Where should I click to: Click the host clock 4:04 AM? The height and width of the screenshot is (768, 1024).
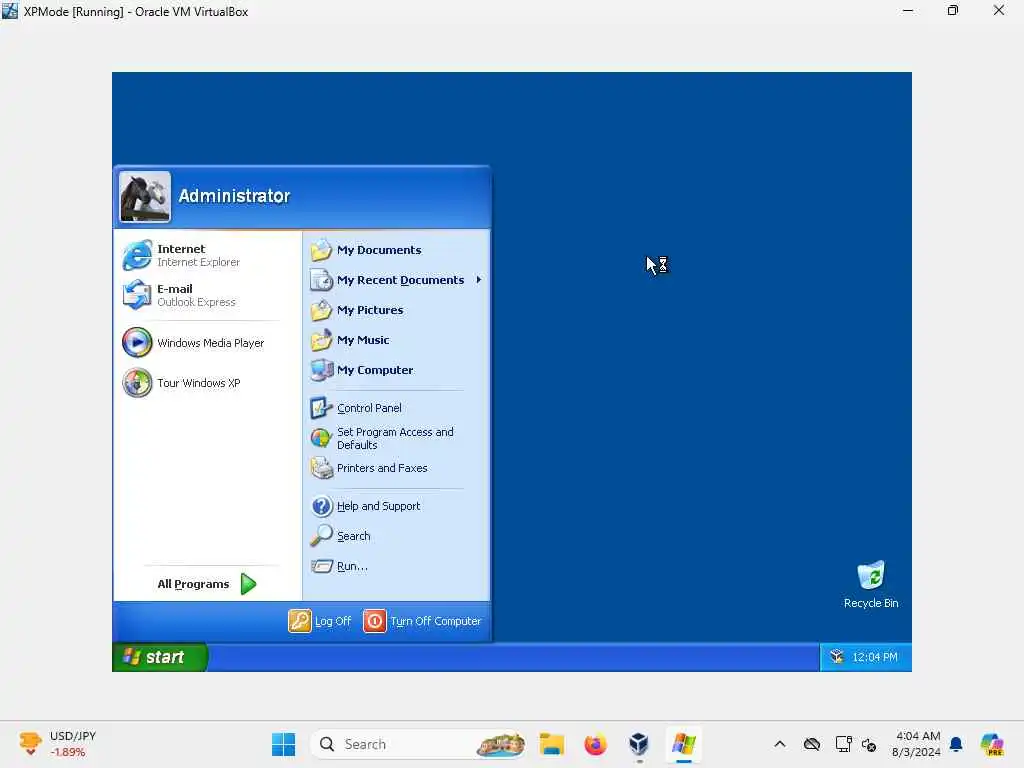917,744
